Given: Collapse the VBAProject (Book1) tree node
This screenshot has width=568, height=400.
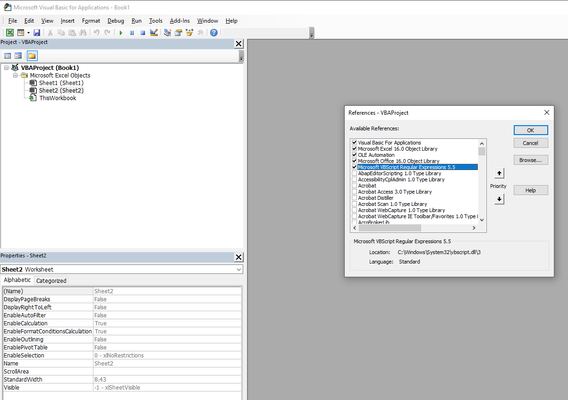Looking at the screenshot, I should 7,68.
